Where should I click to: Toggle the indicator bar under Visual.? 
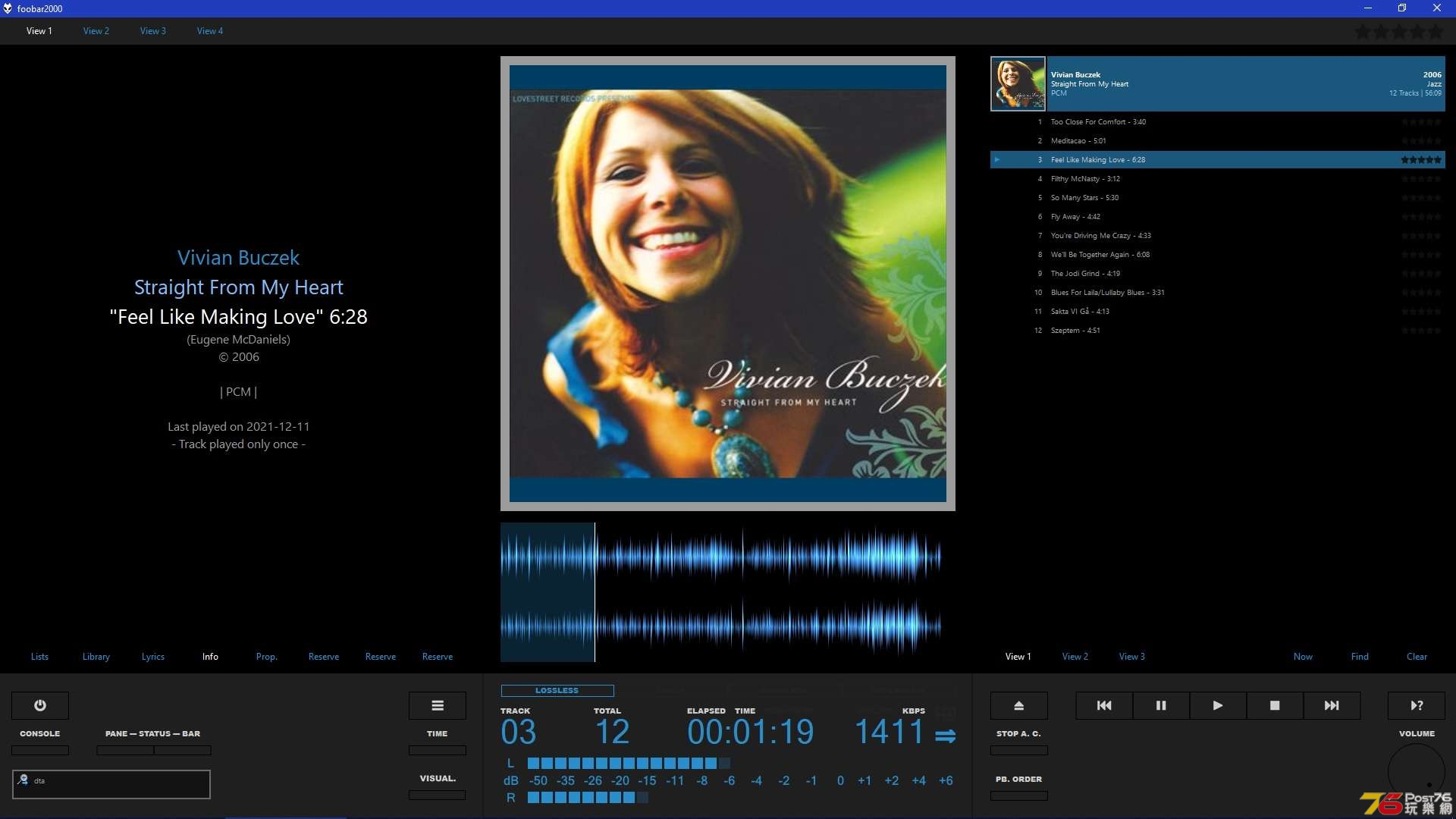438,795
